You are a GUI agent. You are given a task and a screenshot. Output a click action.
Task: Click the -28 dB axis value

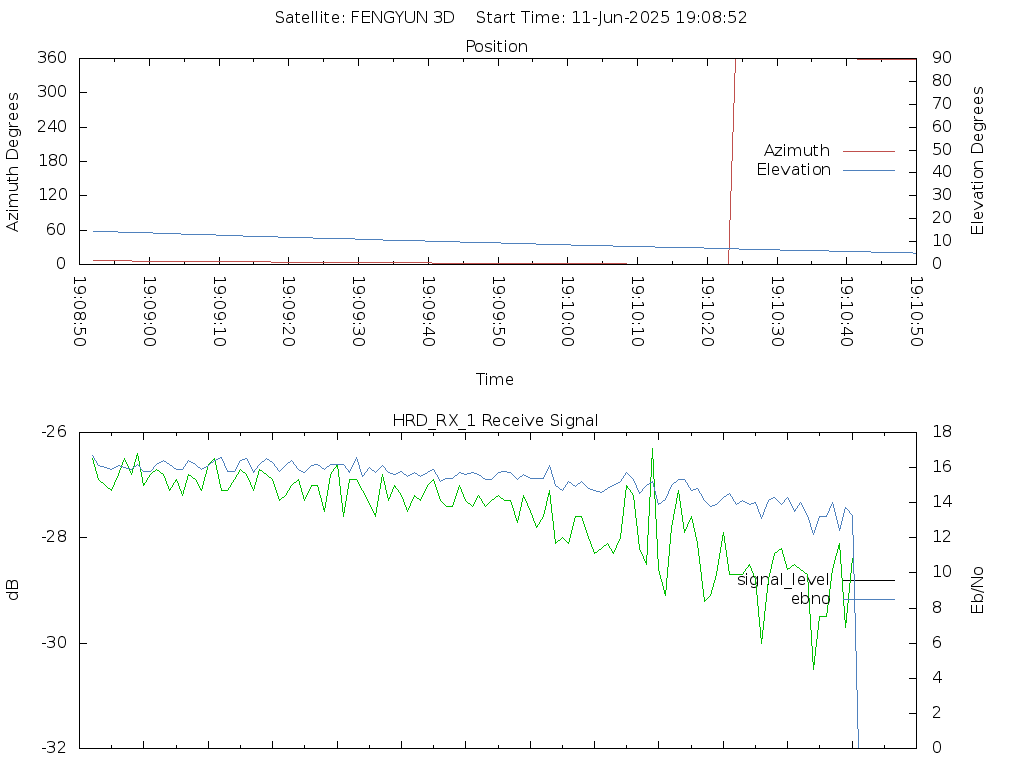(x=54, y=537)
